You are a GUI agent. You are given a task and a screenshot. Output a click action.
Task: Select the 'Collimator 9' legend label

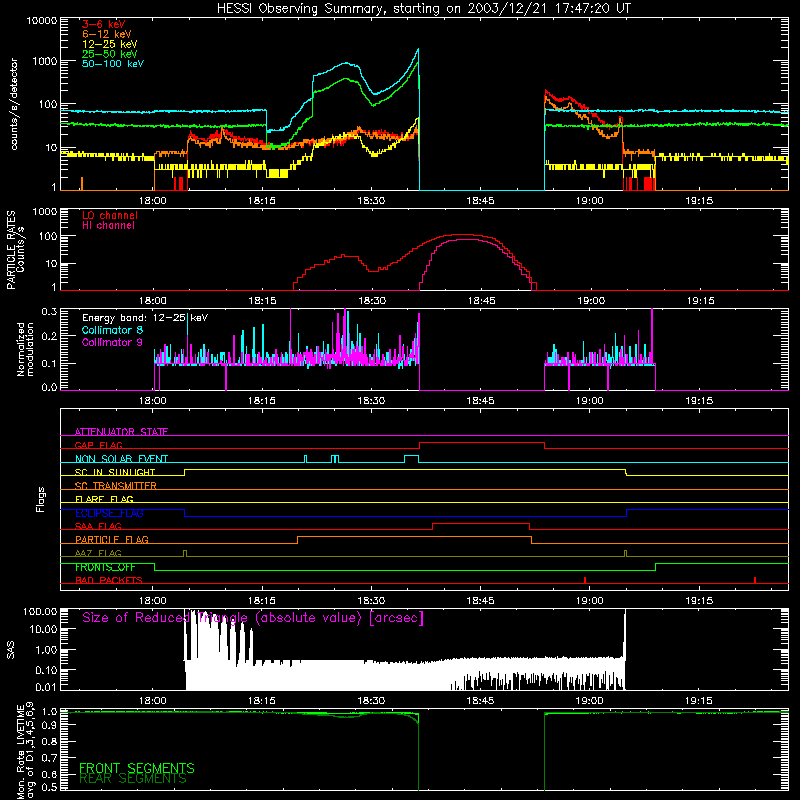click(x=112, y=342)
